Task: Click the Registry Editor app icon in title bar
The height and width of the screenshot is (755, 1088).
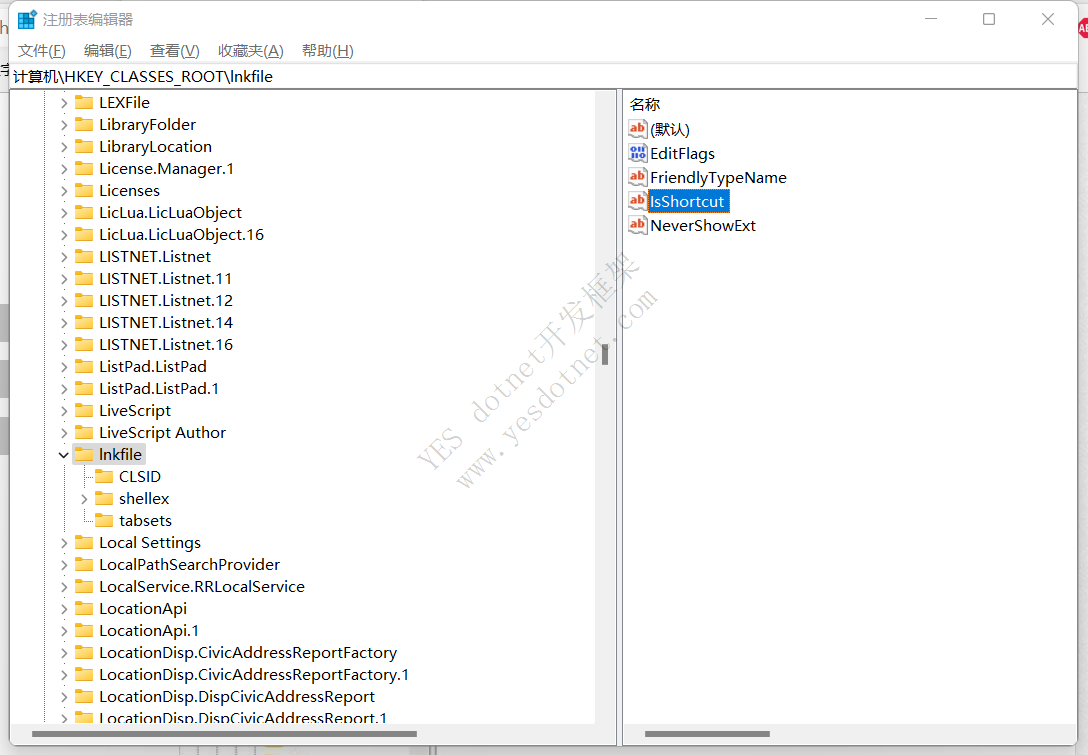Action: 26,19
